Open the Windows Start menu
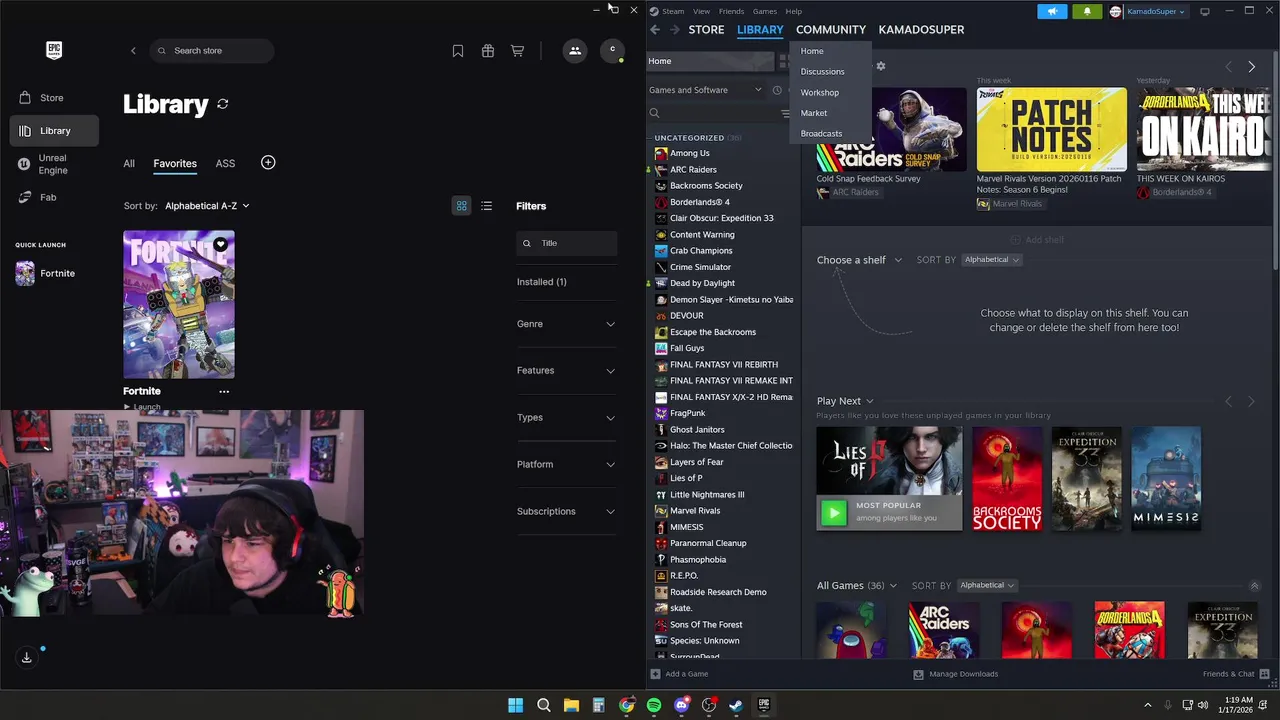Image resolution: width=1280 pixels, height=720 pixels. (515, 705)
